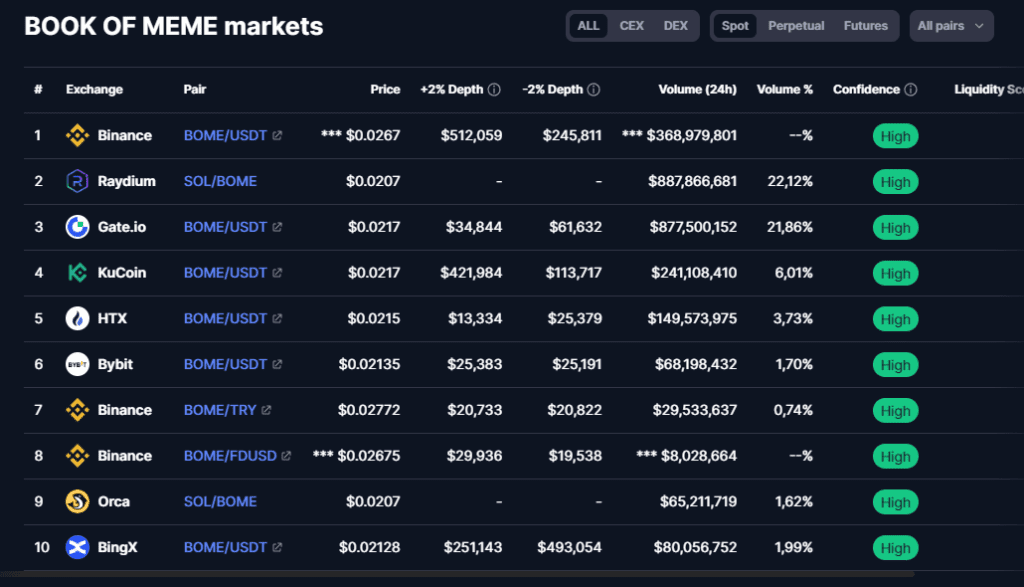1024x587 pixels.
Task: Click the HTX exchange logo icon
Action: pos(77,318)
